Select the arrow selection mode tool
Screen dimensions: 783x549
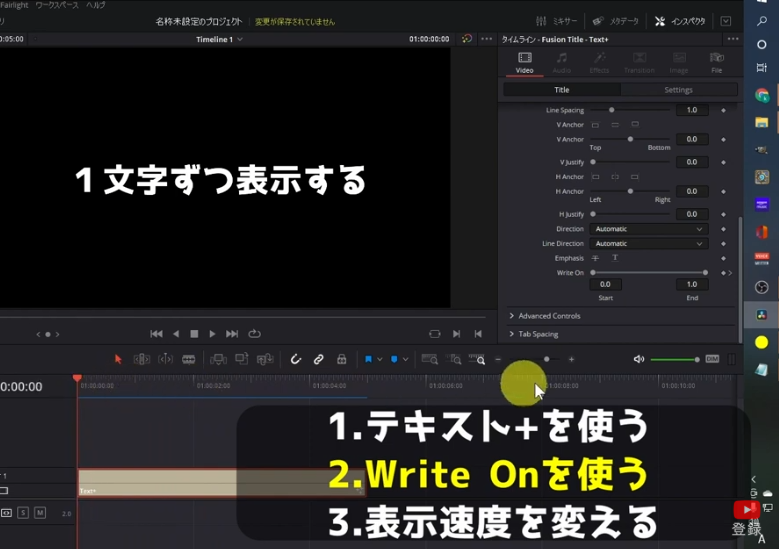(118, 359)
